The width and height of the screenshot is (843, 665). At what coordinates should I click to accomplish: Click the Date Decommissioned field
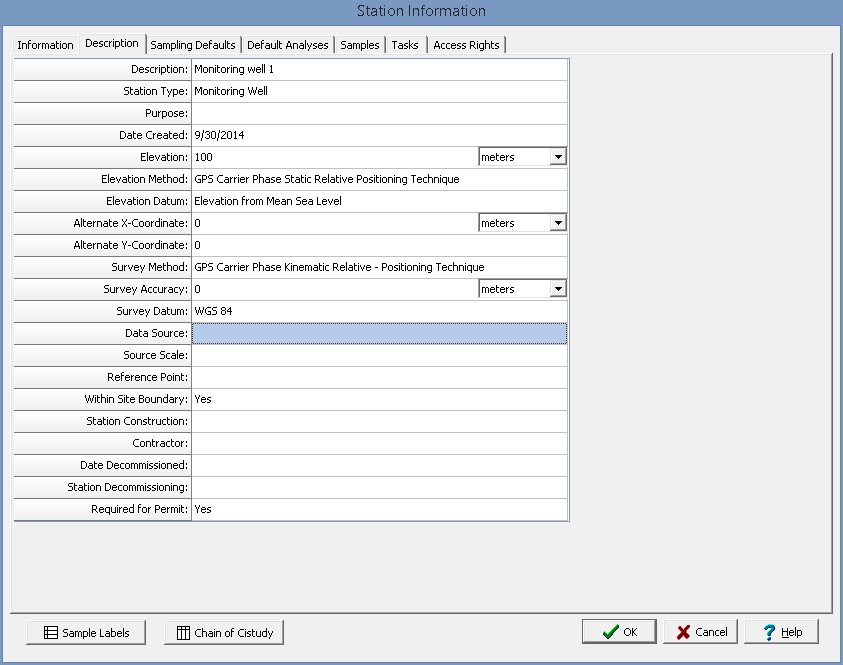(379, 465)
